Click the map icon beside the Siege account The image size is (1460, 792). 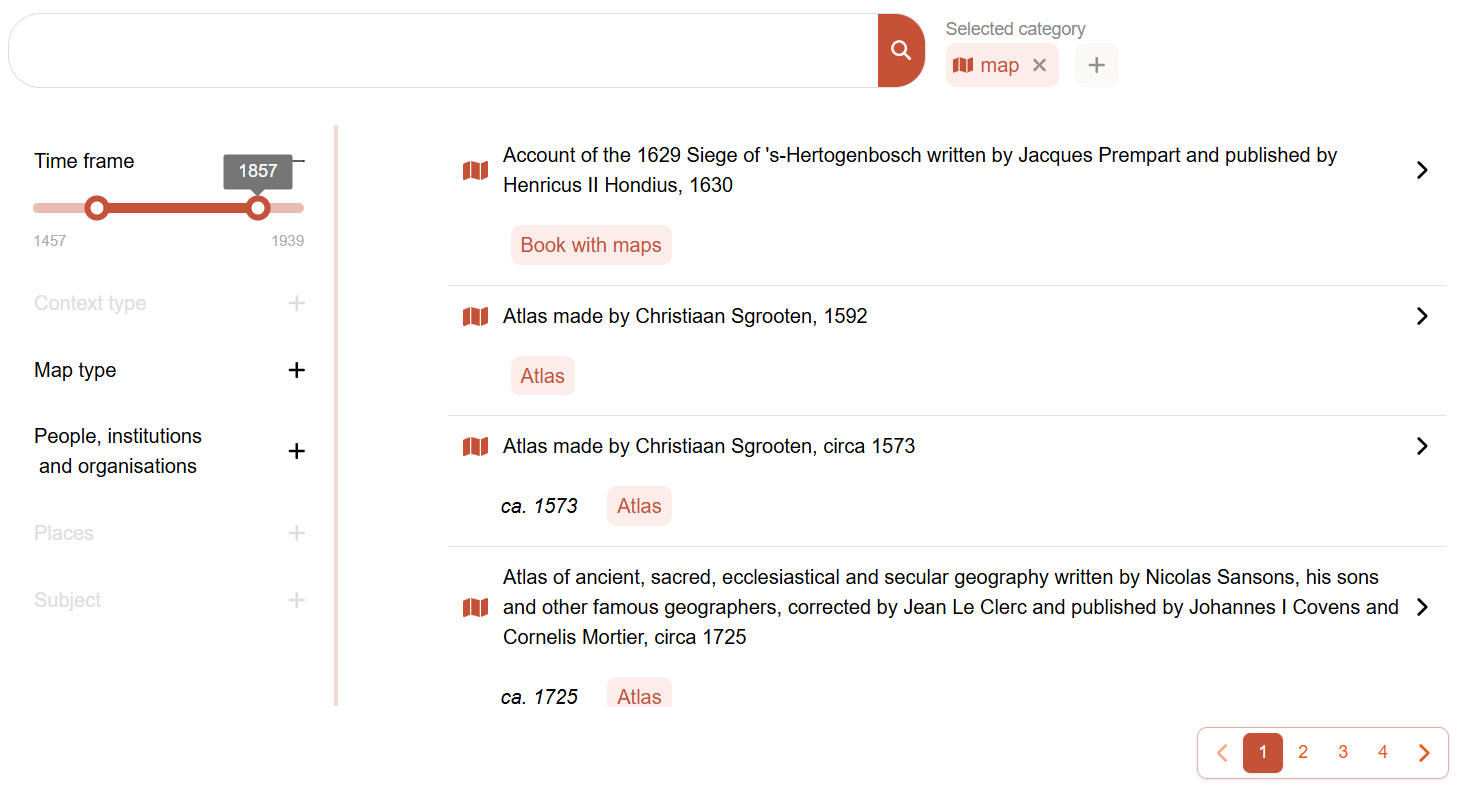(475, 171)
